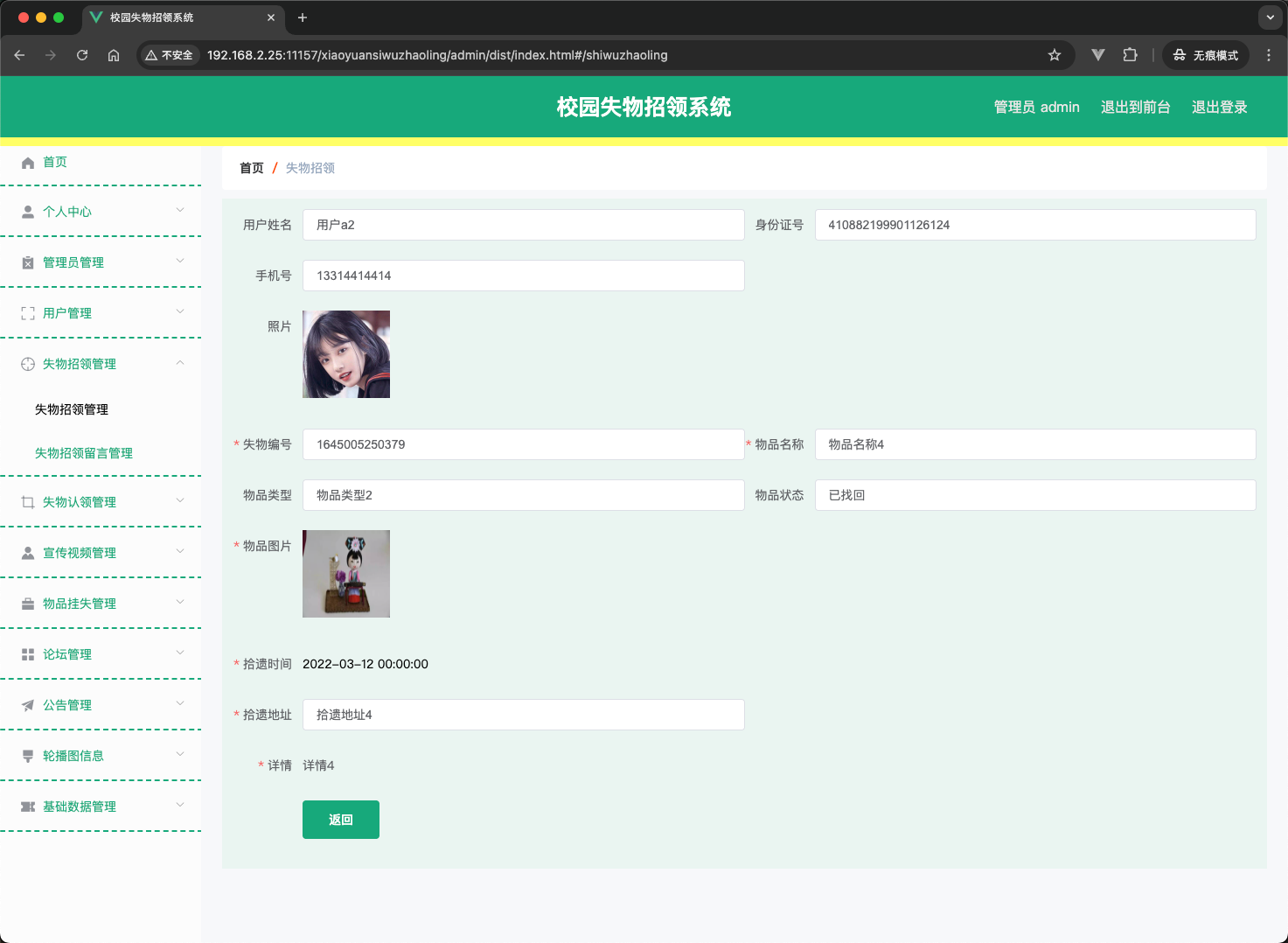Click the grid icon beside 论坛管理
This screenshot has height=943, width=1288.
pos(28,654)
